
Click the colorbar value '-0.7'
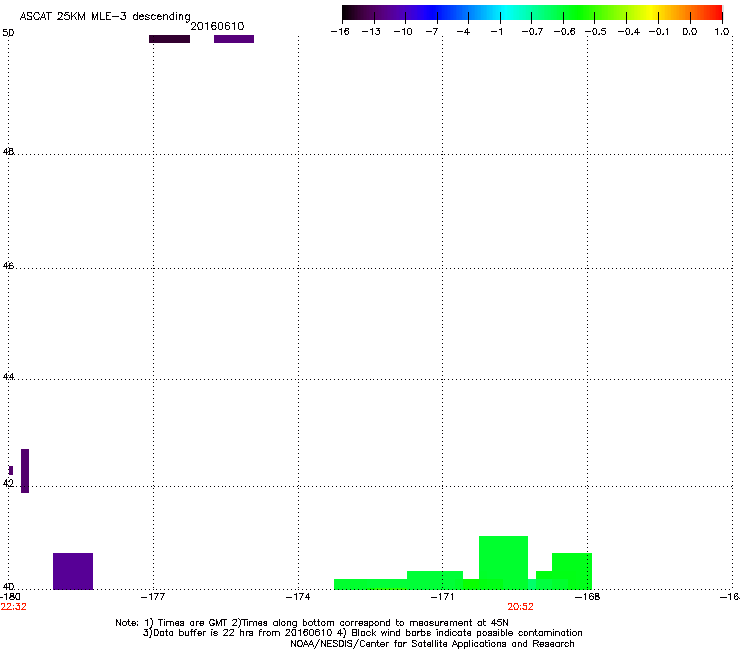pyautogui.click(x=532, y=32)
